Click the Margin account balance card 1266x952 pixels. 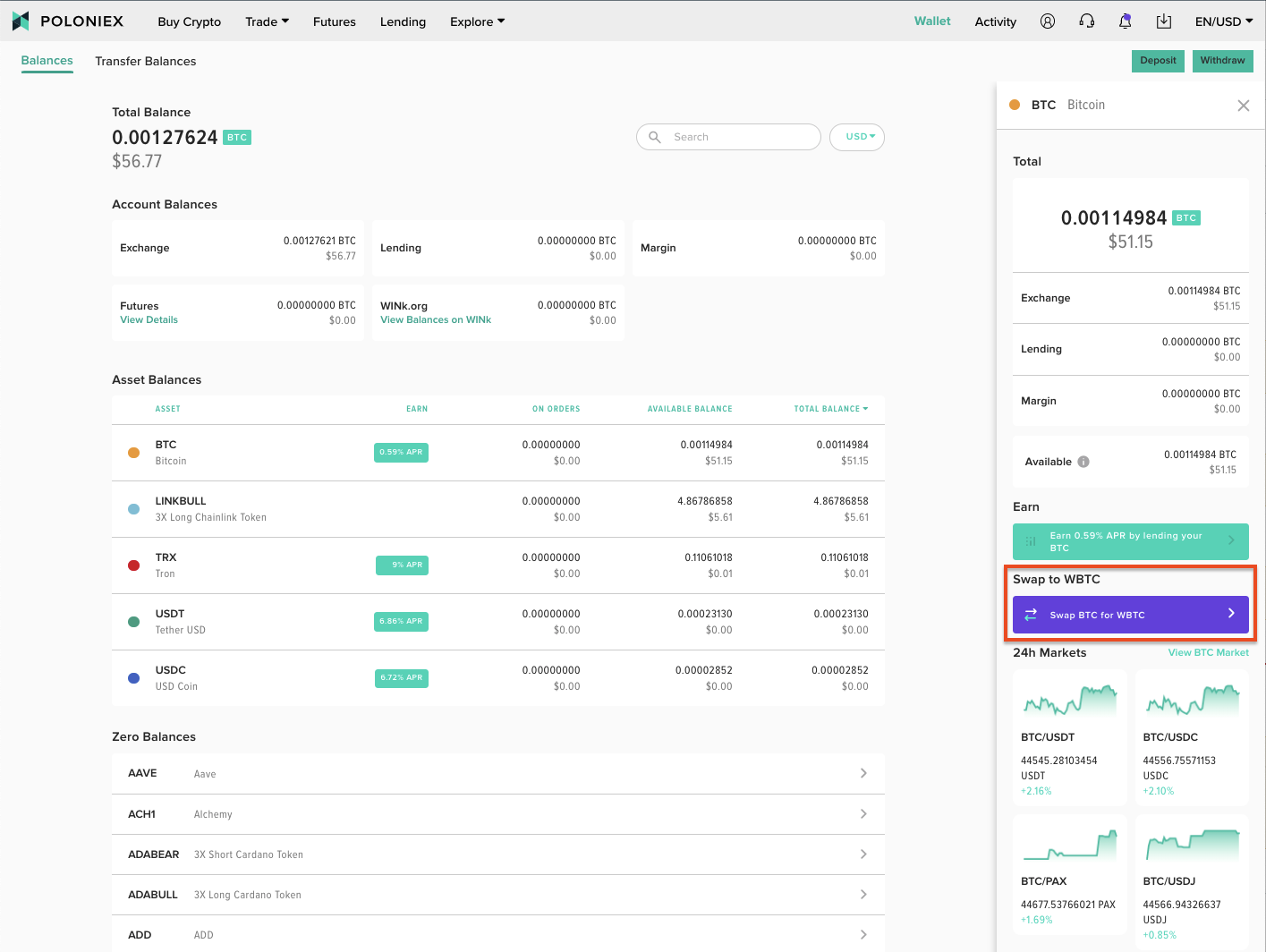(759, 248)
